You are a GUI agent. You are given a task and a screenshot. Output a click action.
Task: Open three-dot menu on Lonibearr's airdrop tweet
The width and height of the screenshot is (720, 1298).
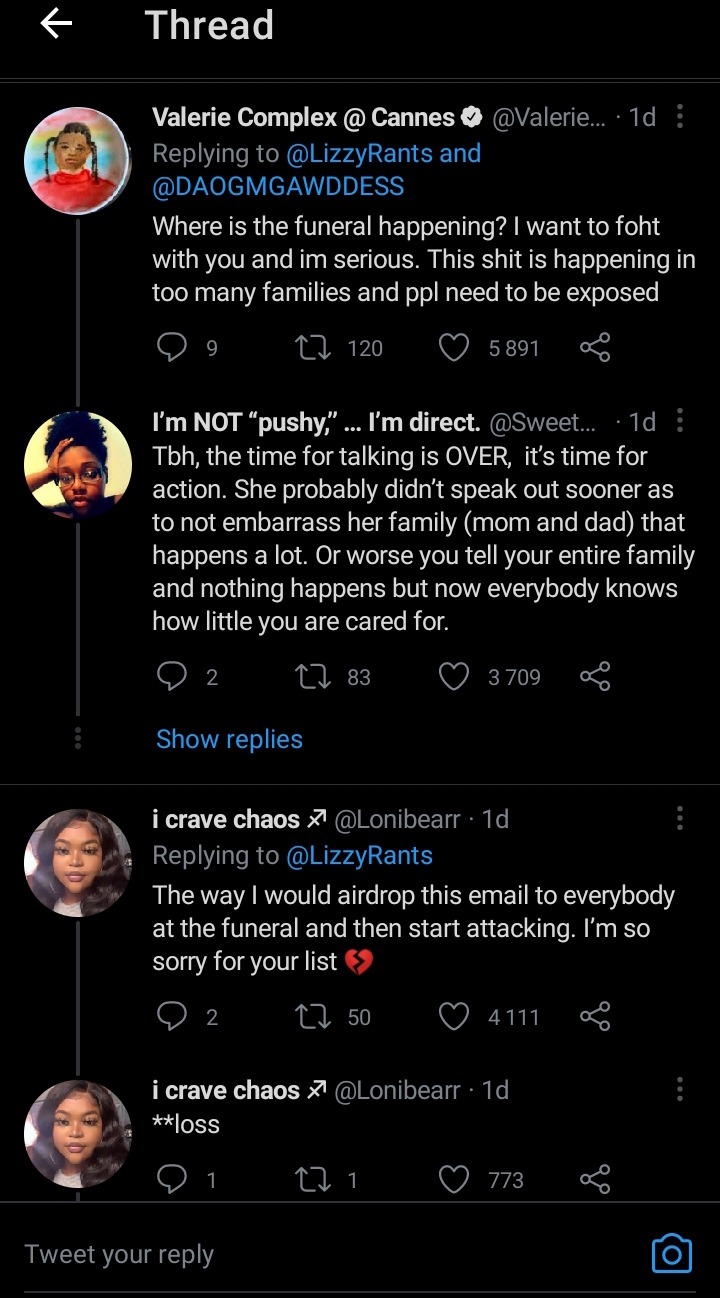click(680, 819)
